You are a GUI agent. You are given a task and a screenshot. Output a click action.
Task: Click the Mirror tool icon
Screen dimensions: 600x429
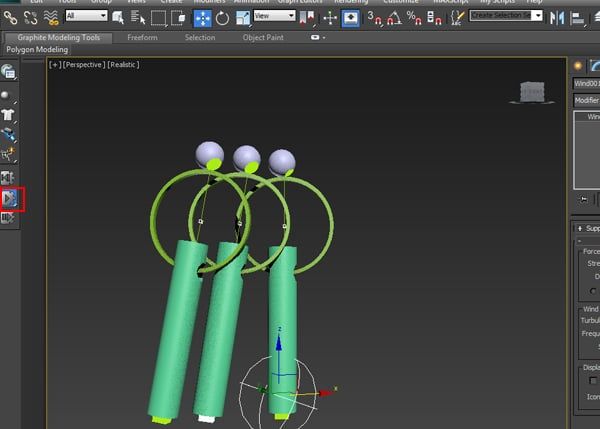click(x=557, y=18)
